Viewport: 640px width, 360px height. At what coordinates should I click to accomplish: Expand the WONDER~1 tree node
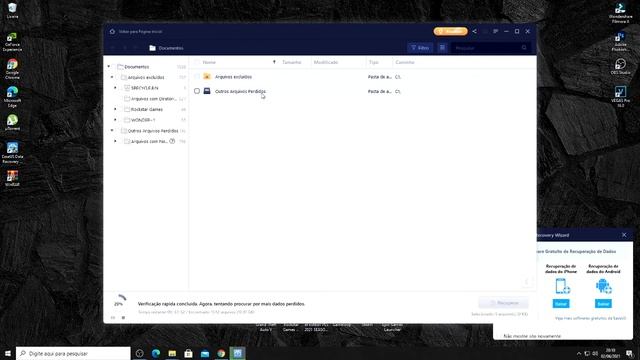[x=116, y=120]
